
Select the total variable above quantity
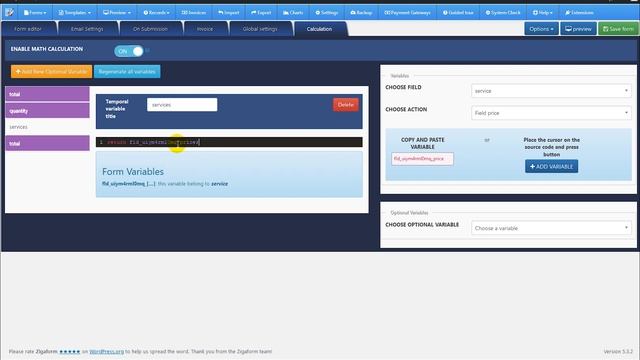(47, 94)
